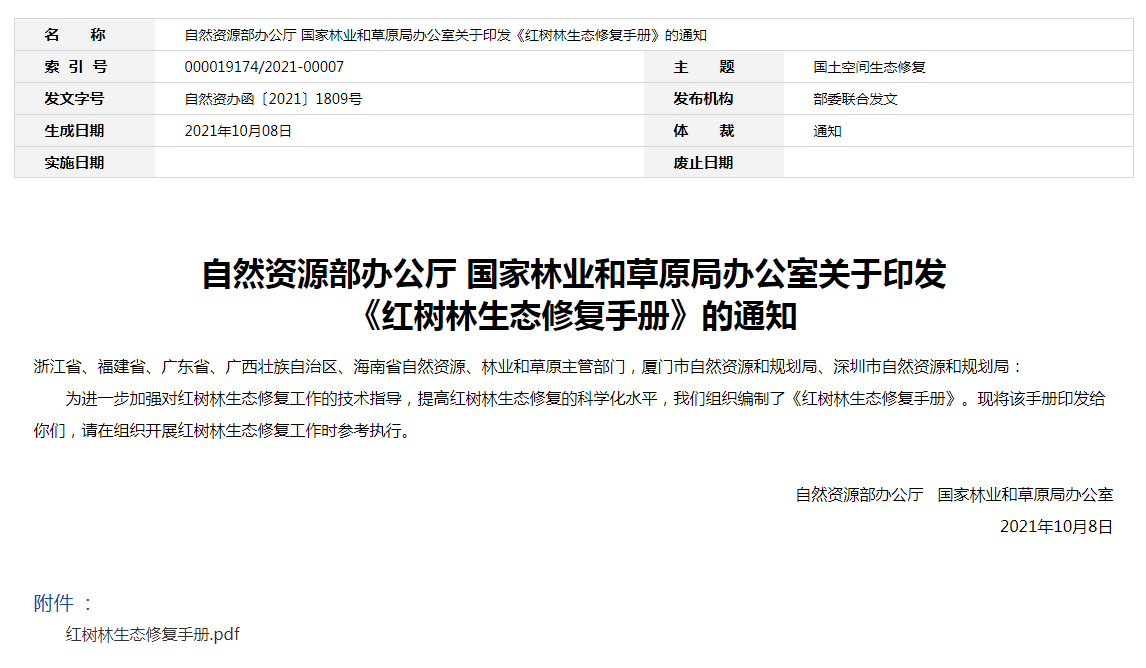Click the genre value 通知 in the table

827,131
